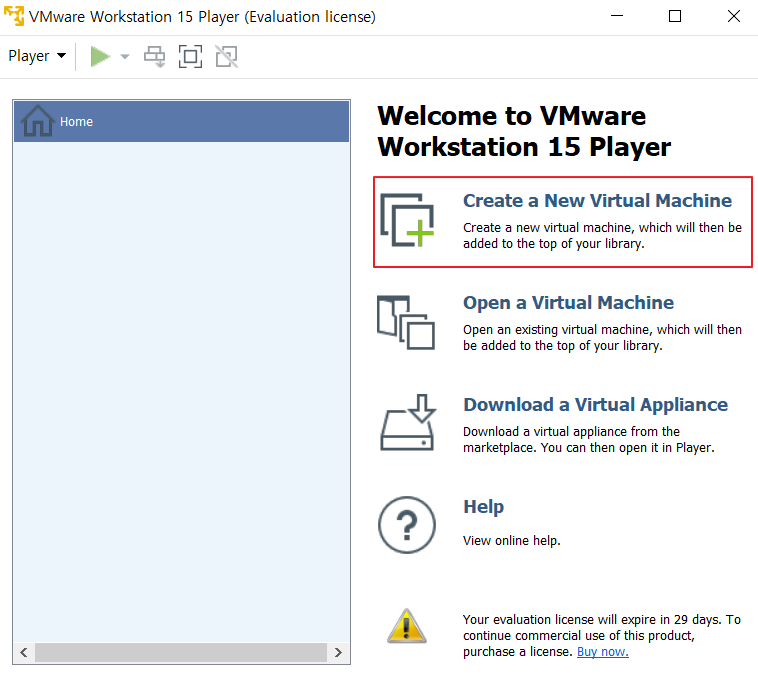Click 'View online help.' text
This screenshot has height=681, width=758.
(511, 540)
